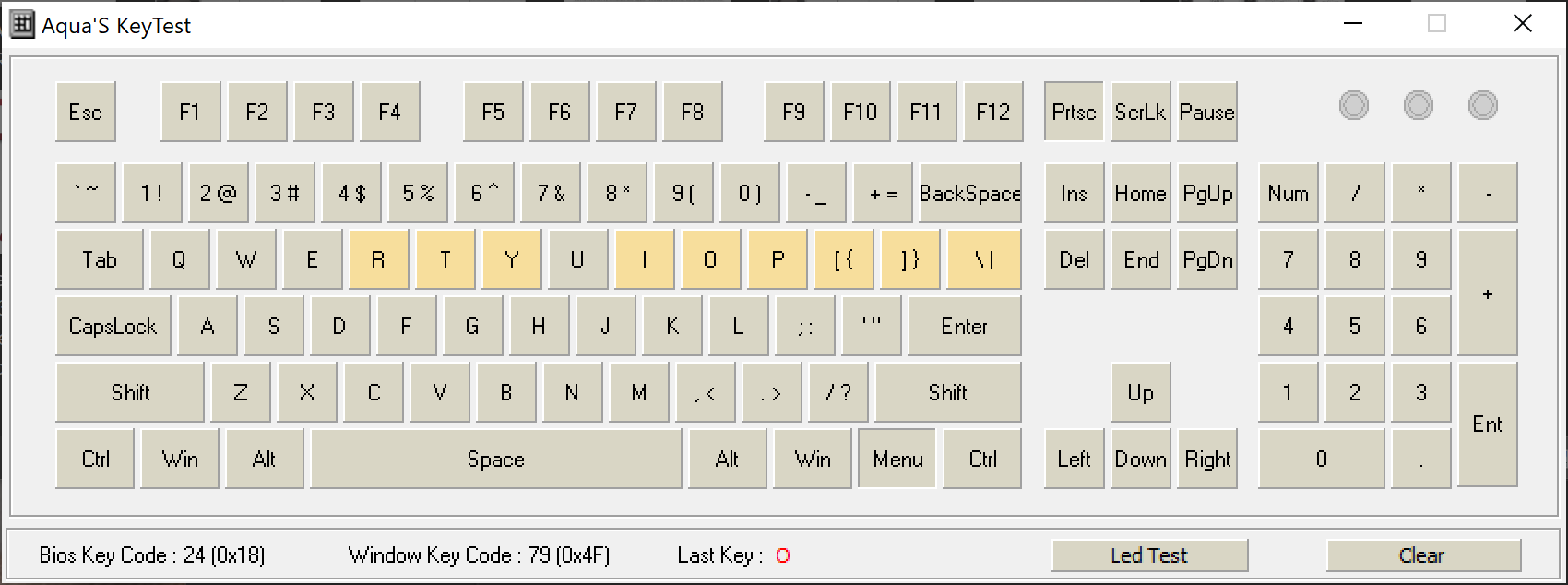Click the Esc key button
This screenshot has width=1568, height=585.
[x=86, y=113]
